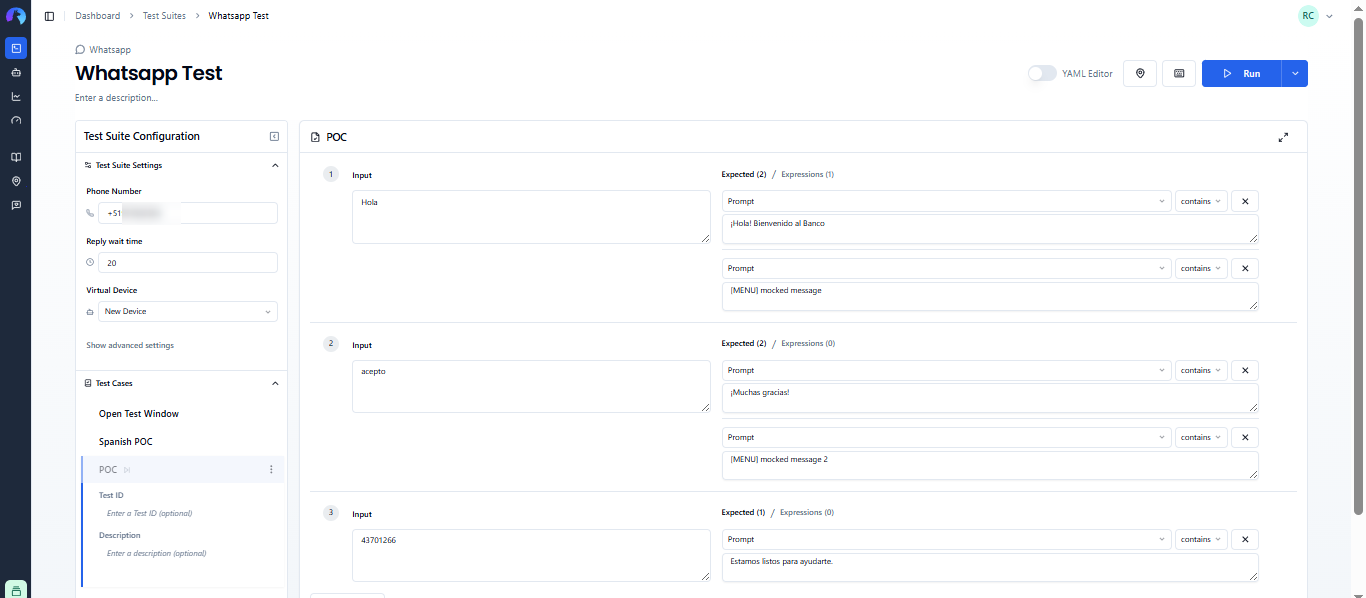Open the Run button dropdown arrow
Image resolution: width=1366 pixels, height=598 pixels.
pyautogui.click(x=1295, y=74)
